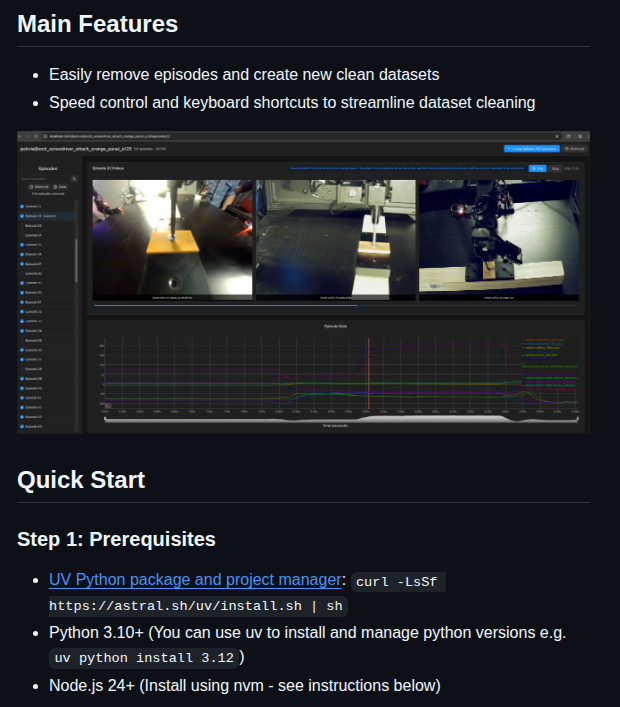Click the 'Main Features' heading
620x707 pixels.
click(x=97, y=24)
